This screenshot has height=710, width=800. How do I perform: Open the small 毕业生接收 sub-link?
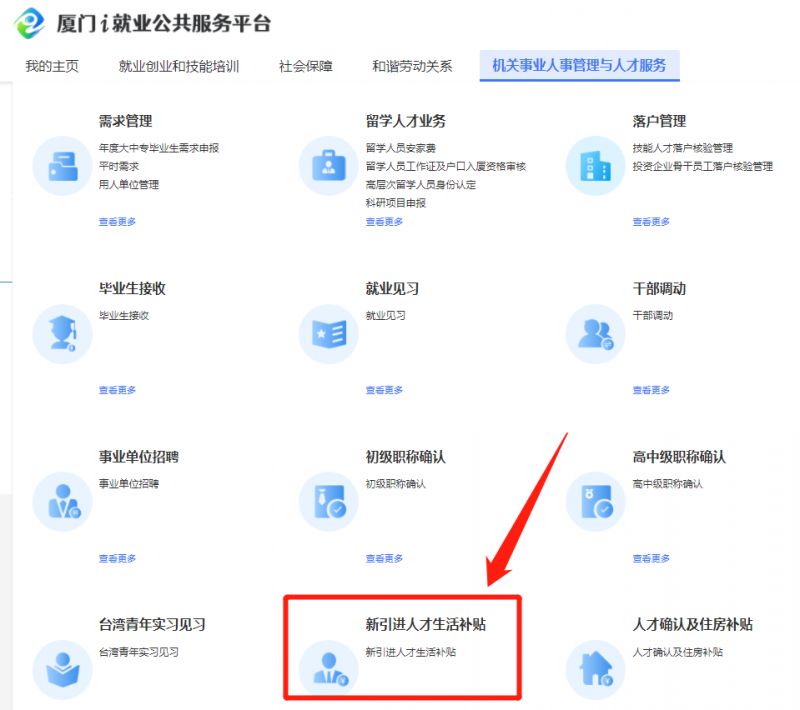click(124, 316)
